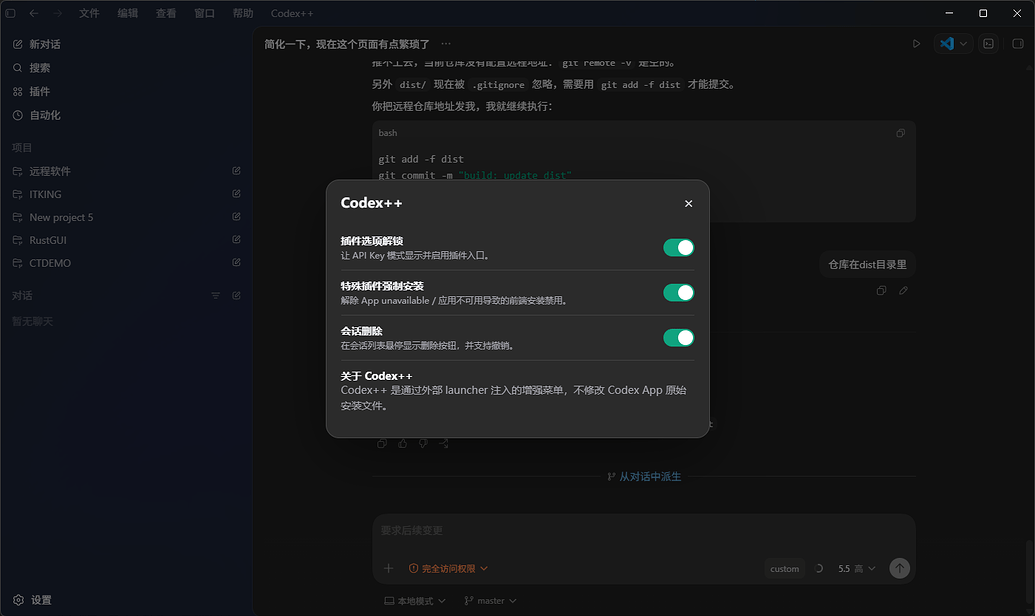Open the conversation title more options

(446, 44)
